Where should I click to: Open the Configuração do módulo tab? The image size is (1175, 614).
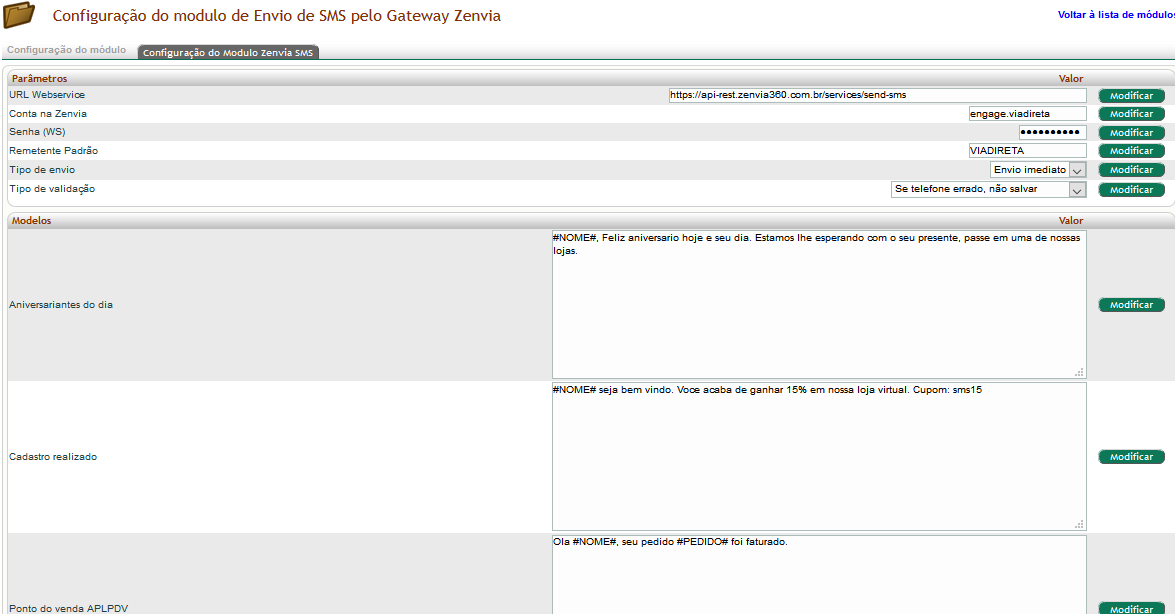67,50
